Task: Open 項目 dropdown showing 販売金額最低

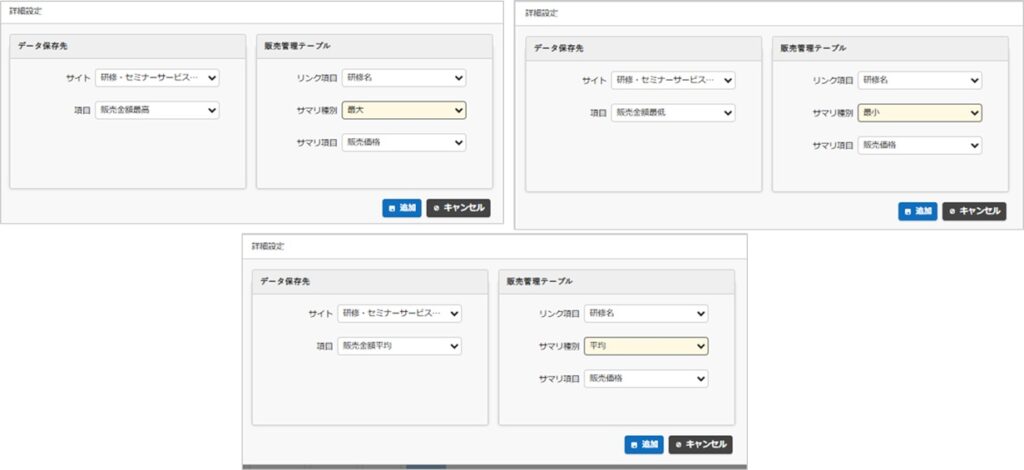Action: point(673,113)
